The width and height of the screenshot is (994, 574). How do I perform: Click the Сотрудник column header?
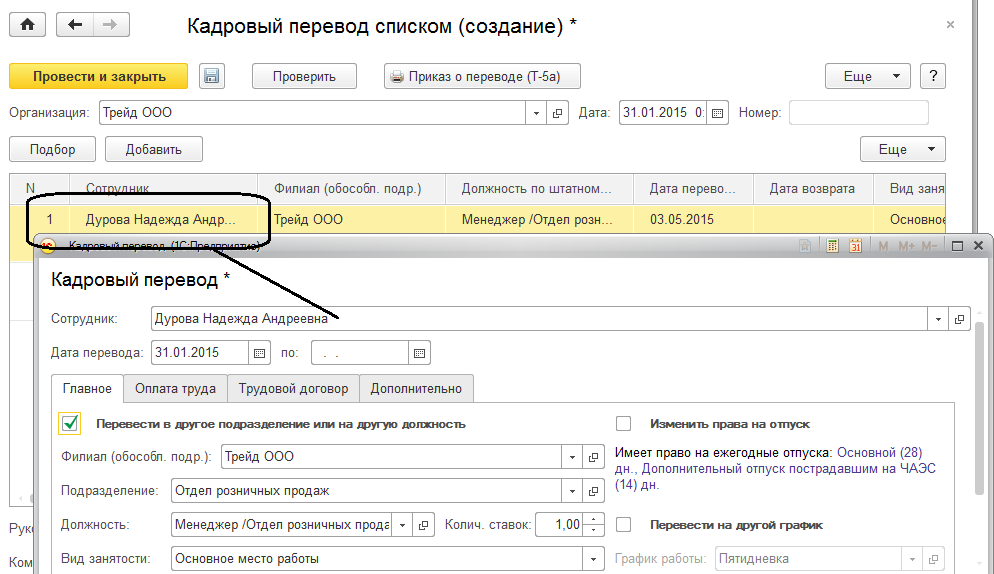point(164,188)
